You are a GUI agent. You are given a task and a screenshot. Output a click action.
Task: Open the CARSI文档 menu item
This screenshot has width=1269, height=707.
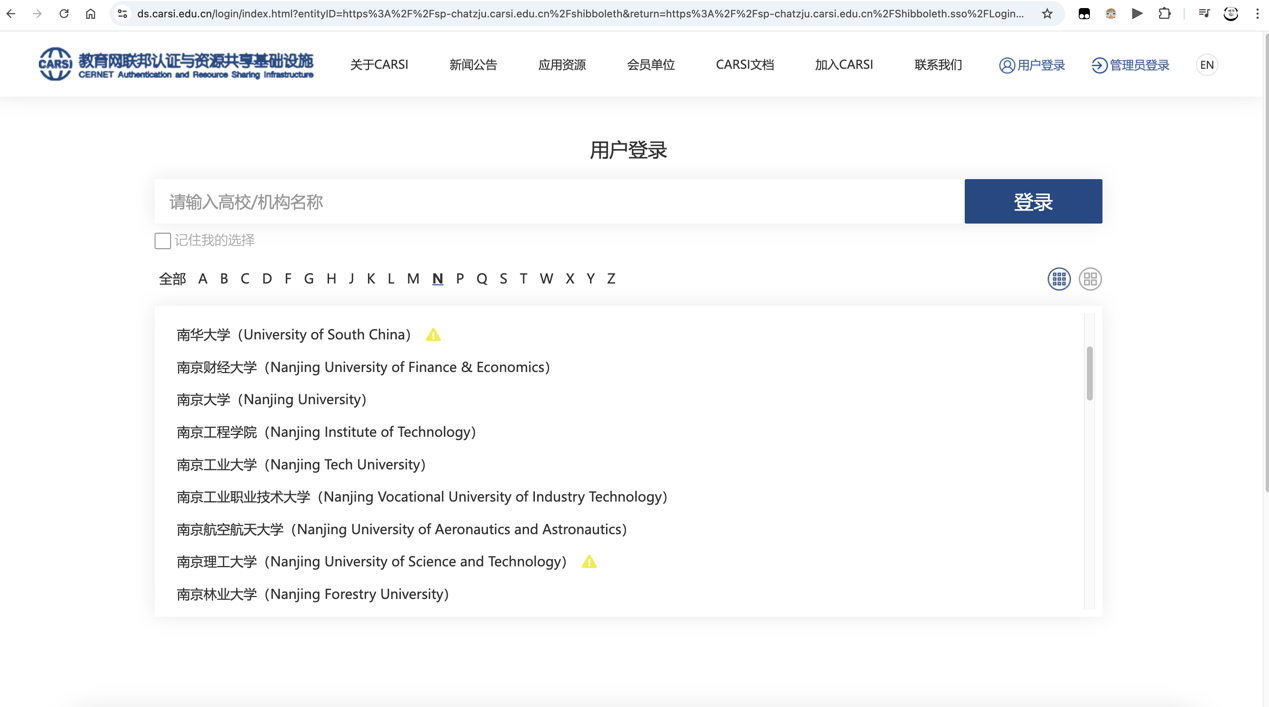click(x=745, y=65)
